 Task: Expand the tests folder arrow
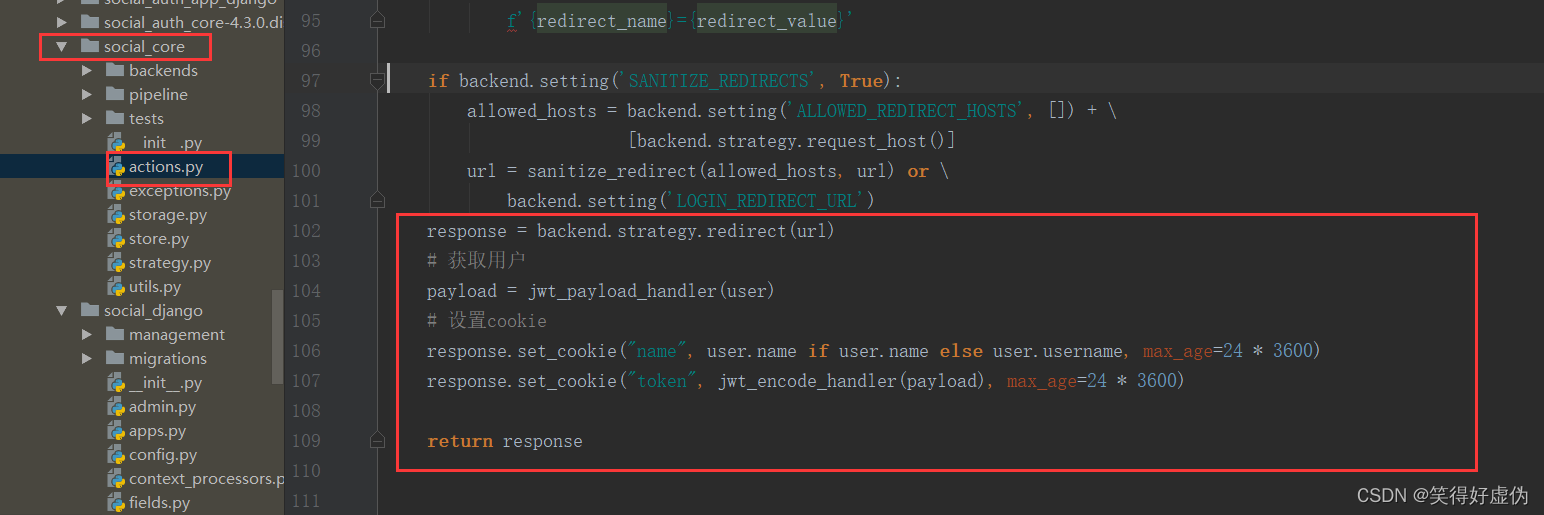[87, 118]
